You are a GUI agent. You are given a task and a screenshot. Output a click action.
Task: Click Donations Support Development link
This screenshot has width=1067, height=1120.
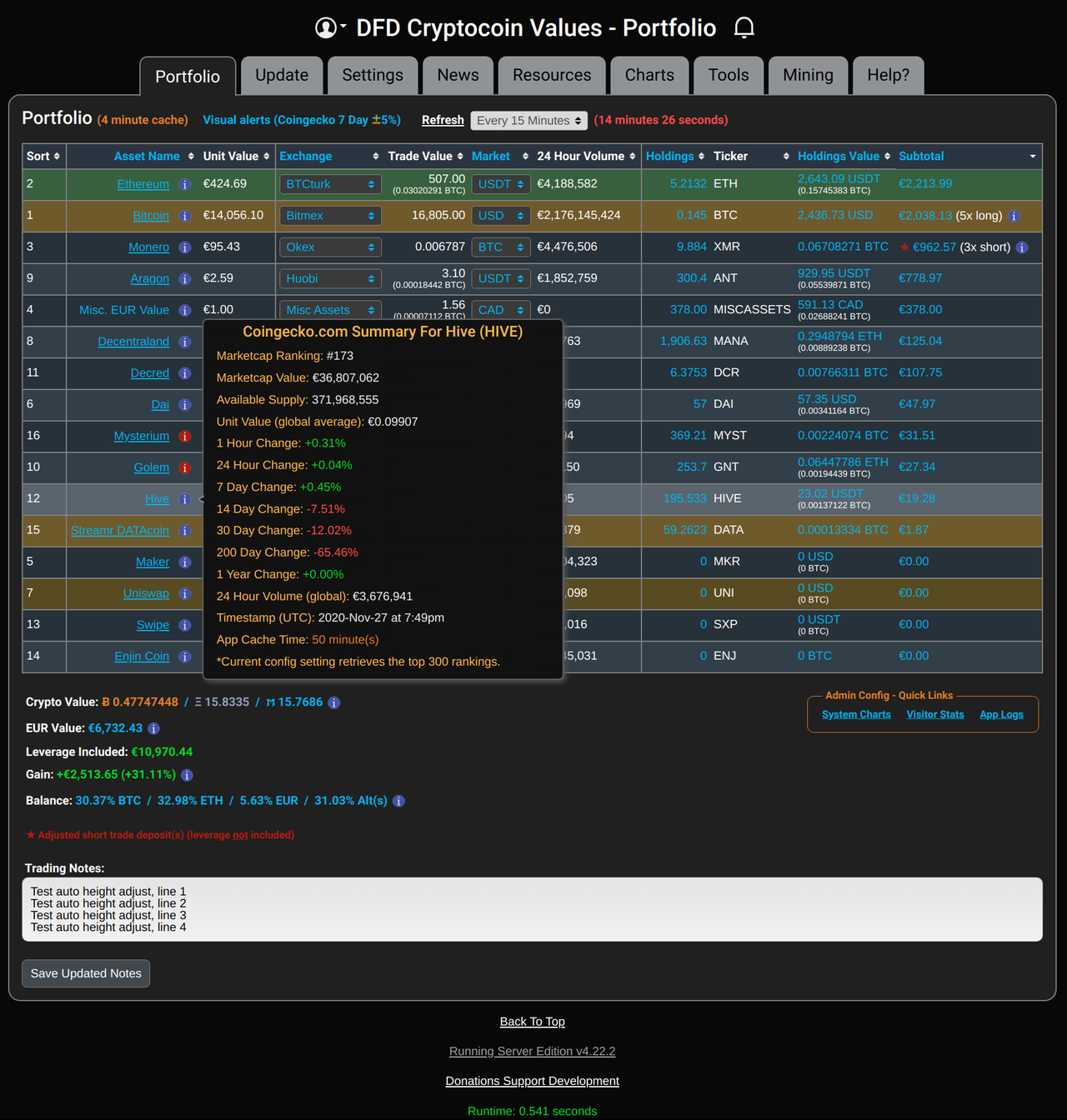(x=533, y=1081)
